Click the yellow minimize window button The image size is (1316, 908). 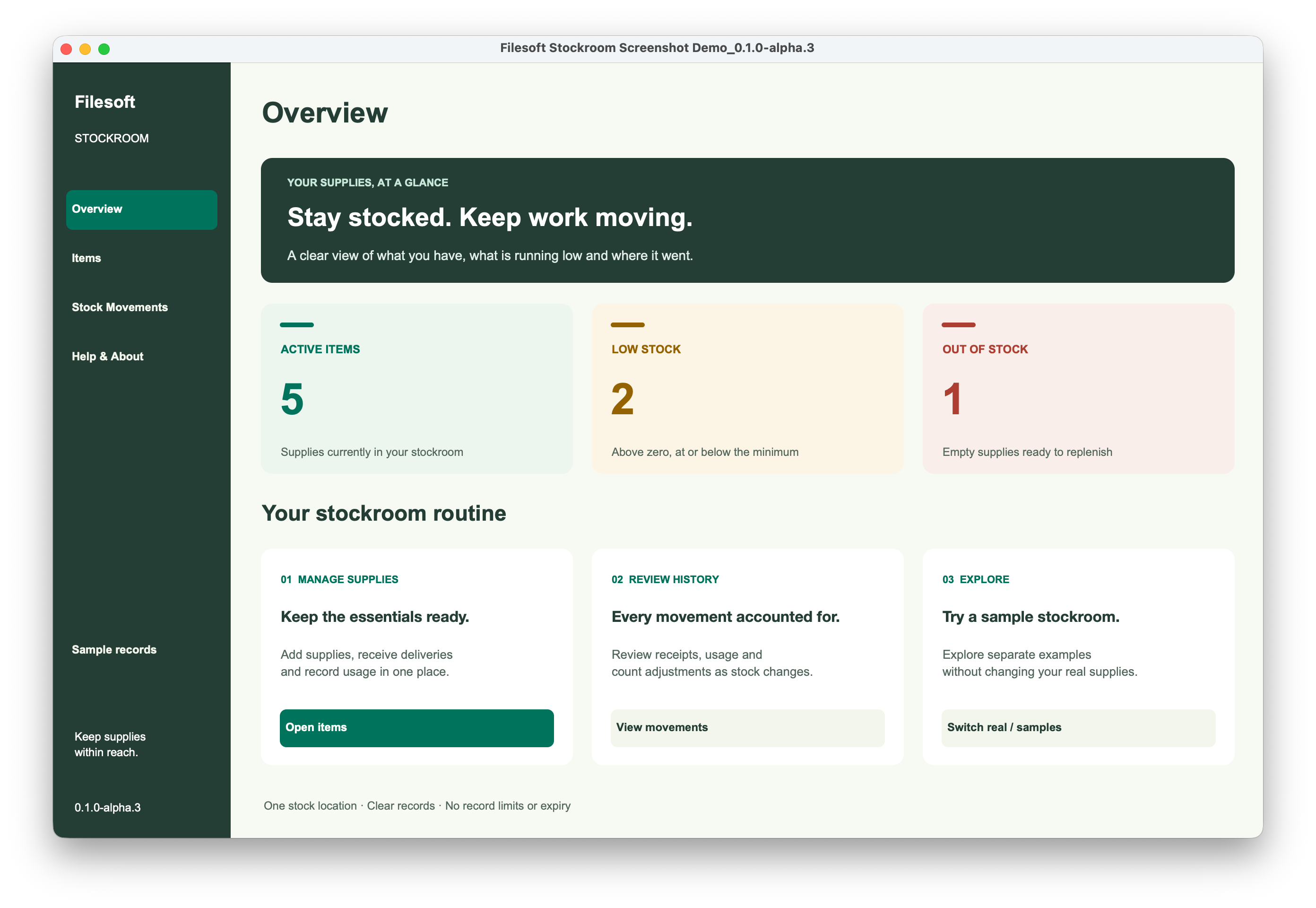tap(85, 49)
